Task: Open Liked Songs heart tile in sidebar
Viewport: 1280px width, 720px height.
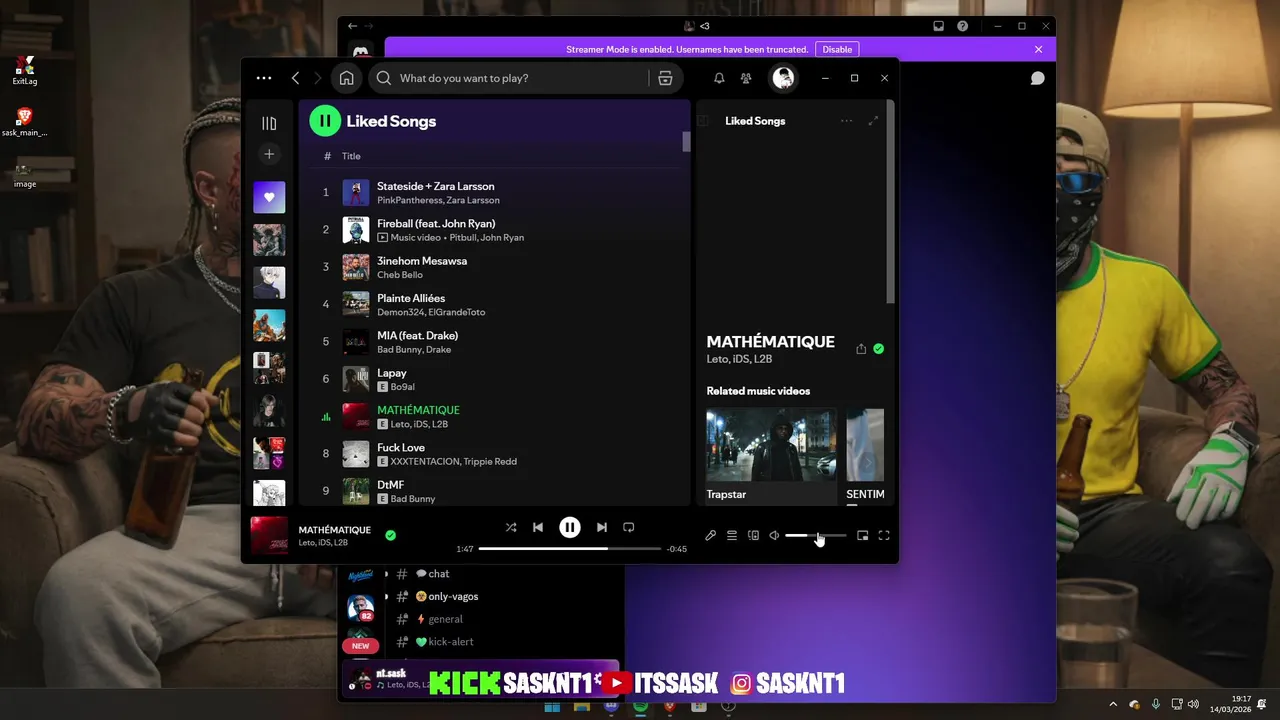Action: click(269, 197)
